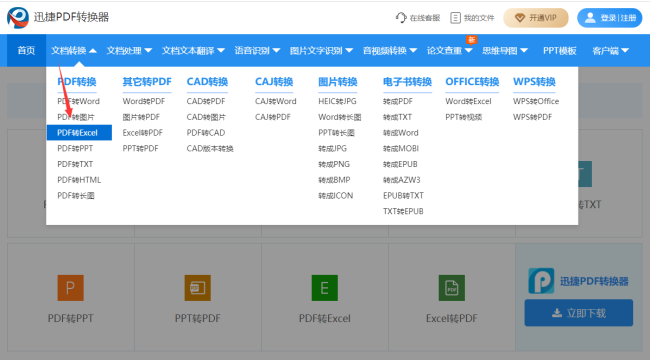This screenshot has height=360, width=650.
Task: Pick Word转长图 option
Action: [x=340, y=117]
